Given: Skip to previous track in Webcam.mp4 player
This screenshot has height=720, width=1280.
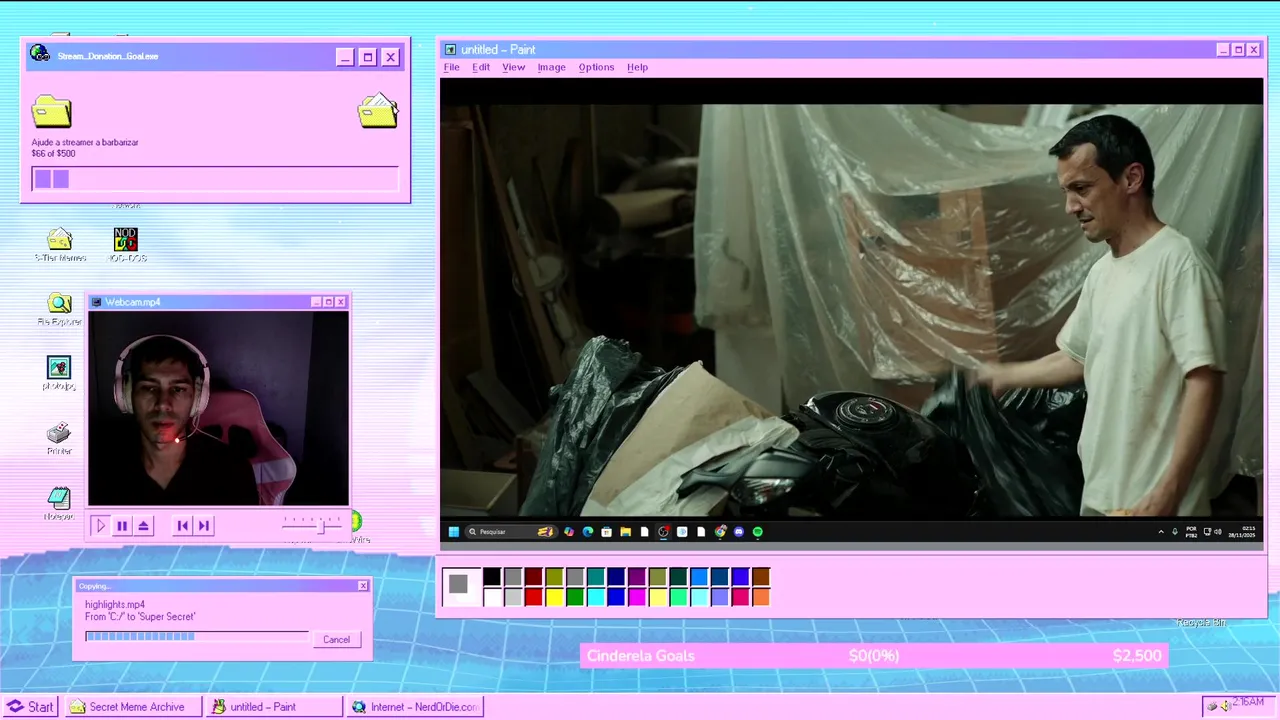Looking at the screenshot, I should pyautogui.click(x=182, y=525).
